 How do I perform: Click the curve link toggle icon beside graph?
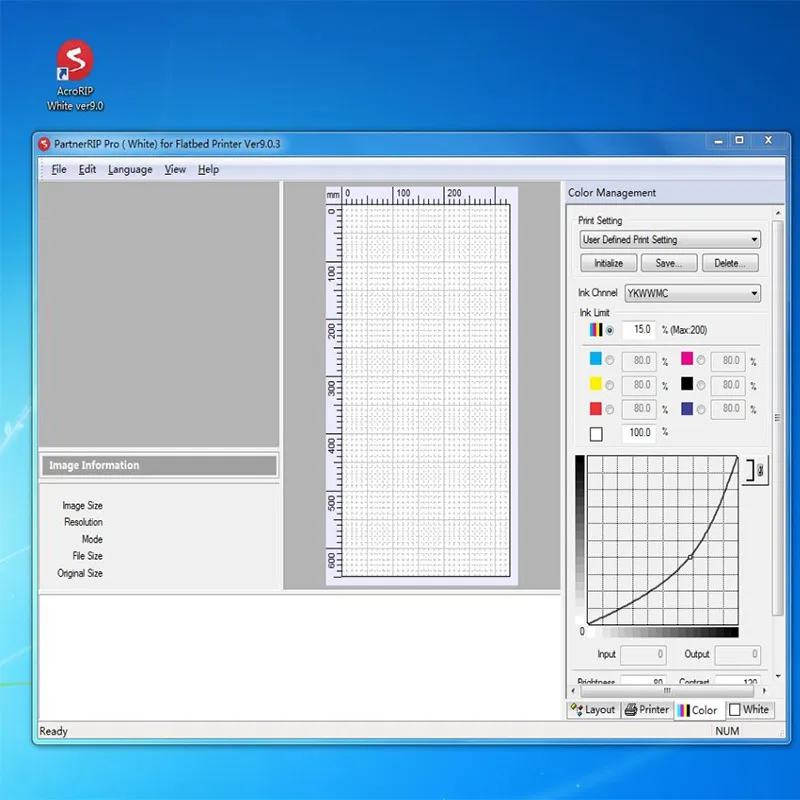tap(755, 471)
